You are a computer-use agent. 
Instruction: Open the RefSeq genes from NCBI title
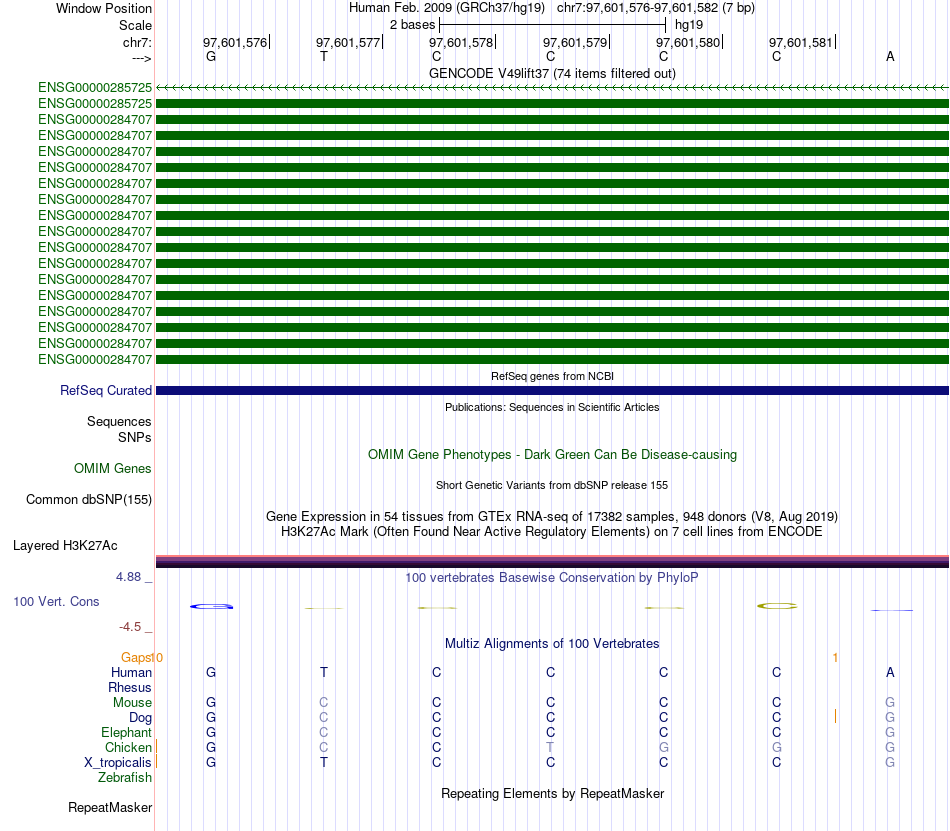(552, 376)
